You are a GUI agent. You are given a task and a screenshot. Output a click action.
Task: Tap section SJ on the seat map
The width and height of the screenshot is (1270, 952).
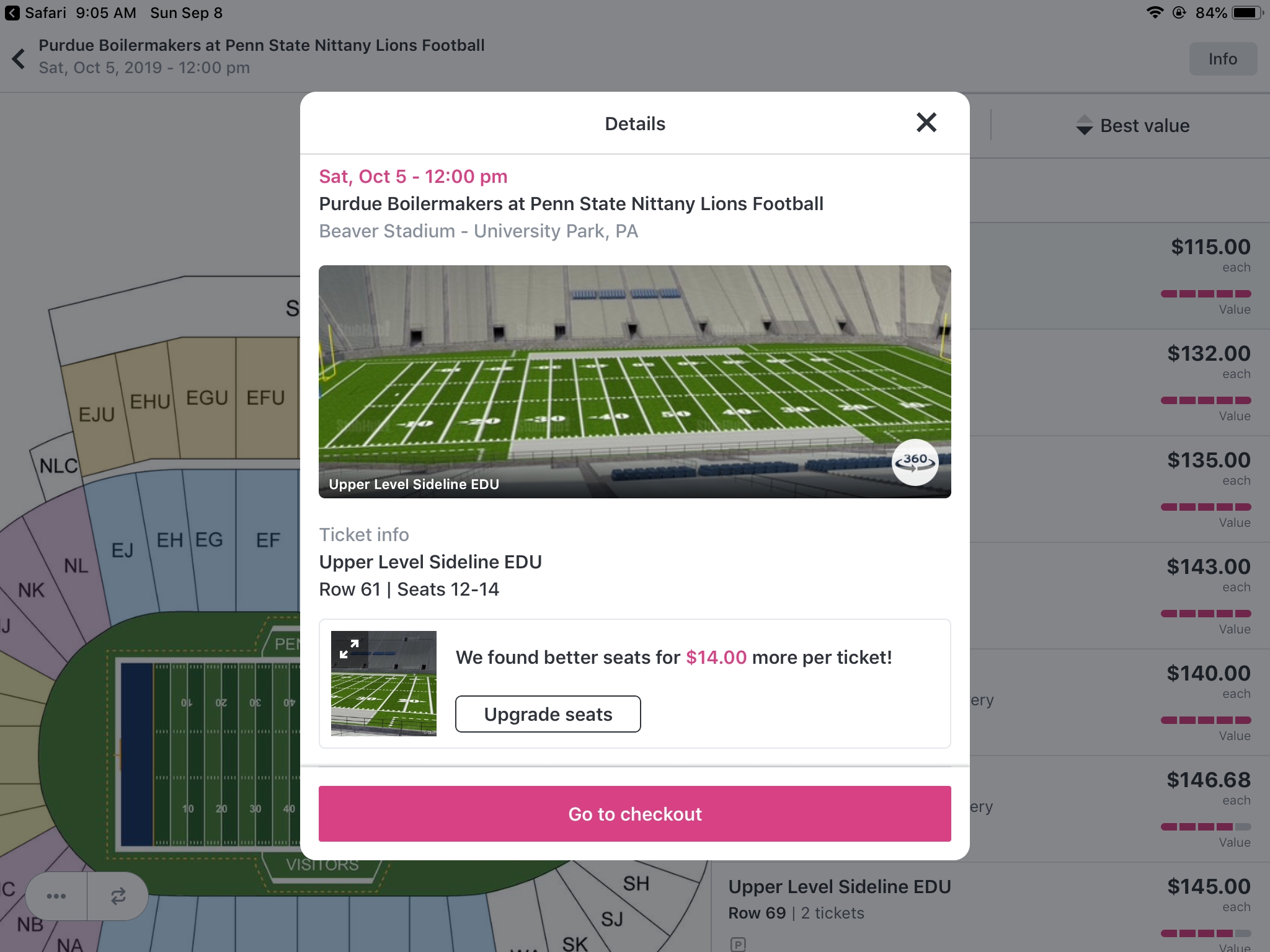(612, 919)
